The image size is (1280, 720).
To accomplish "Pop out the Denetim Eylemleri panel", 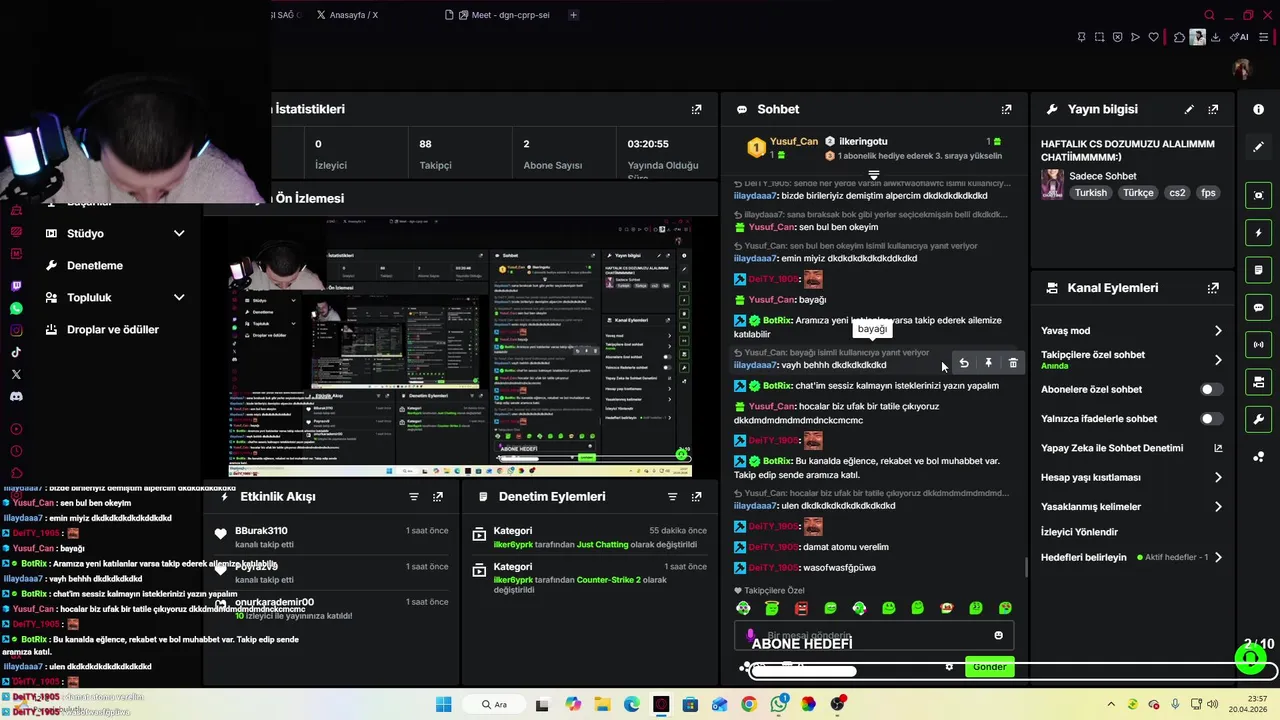I will coord(697,497).
